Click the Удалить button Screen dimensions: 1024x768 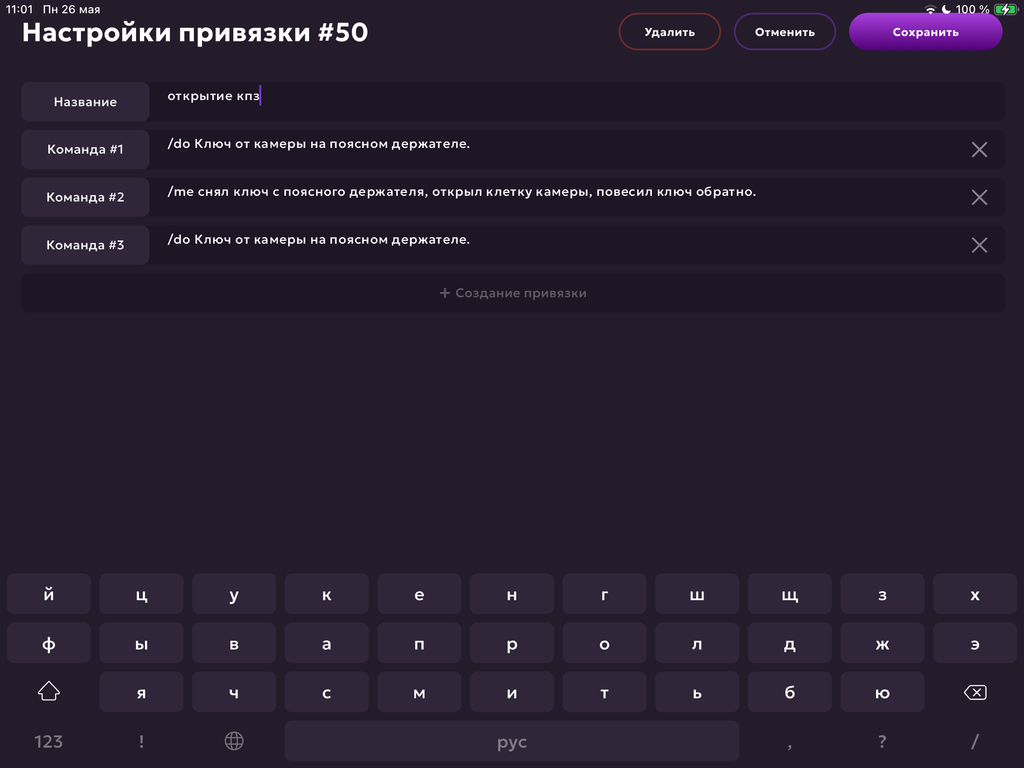click(x=669, y=32)
